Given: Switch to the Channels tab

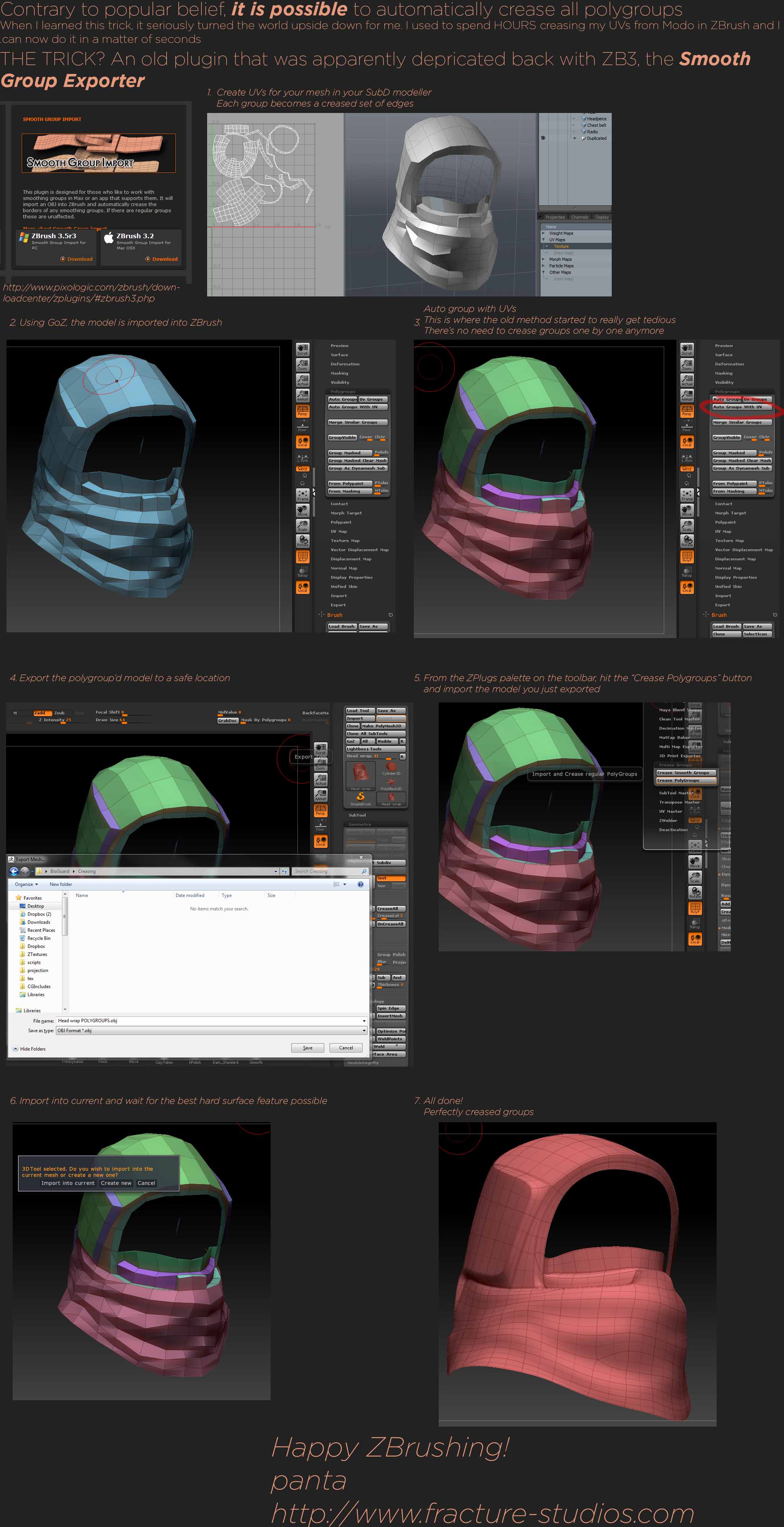Looking at the screenshot, I should [580, 217].
